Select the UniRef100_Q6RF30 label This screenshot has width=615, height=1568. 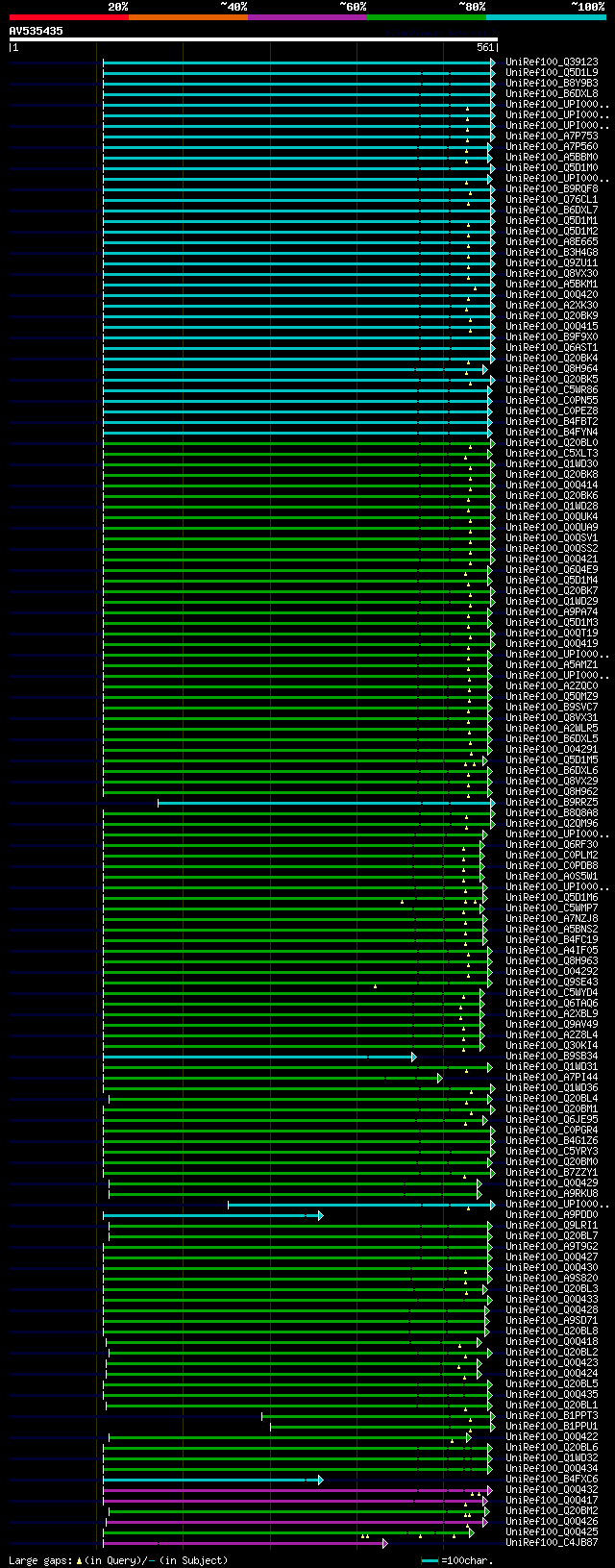(552, 845)
